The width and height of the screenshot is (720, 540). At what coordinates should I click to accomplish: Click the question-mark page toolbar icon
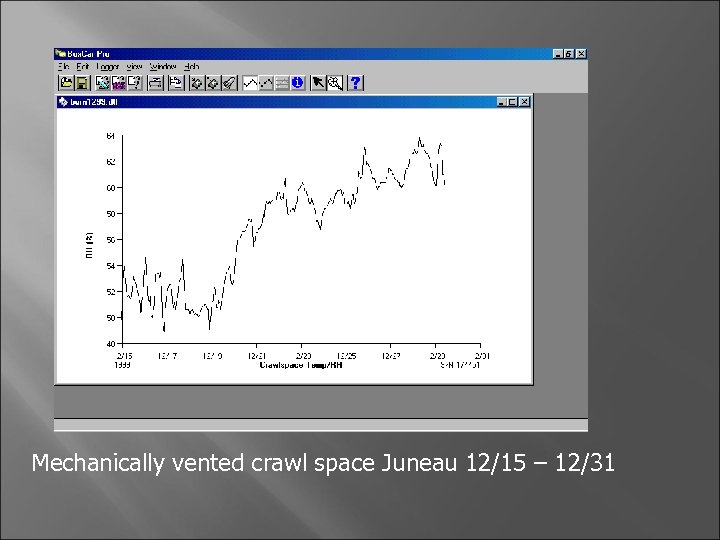(135, 83)
